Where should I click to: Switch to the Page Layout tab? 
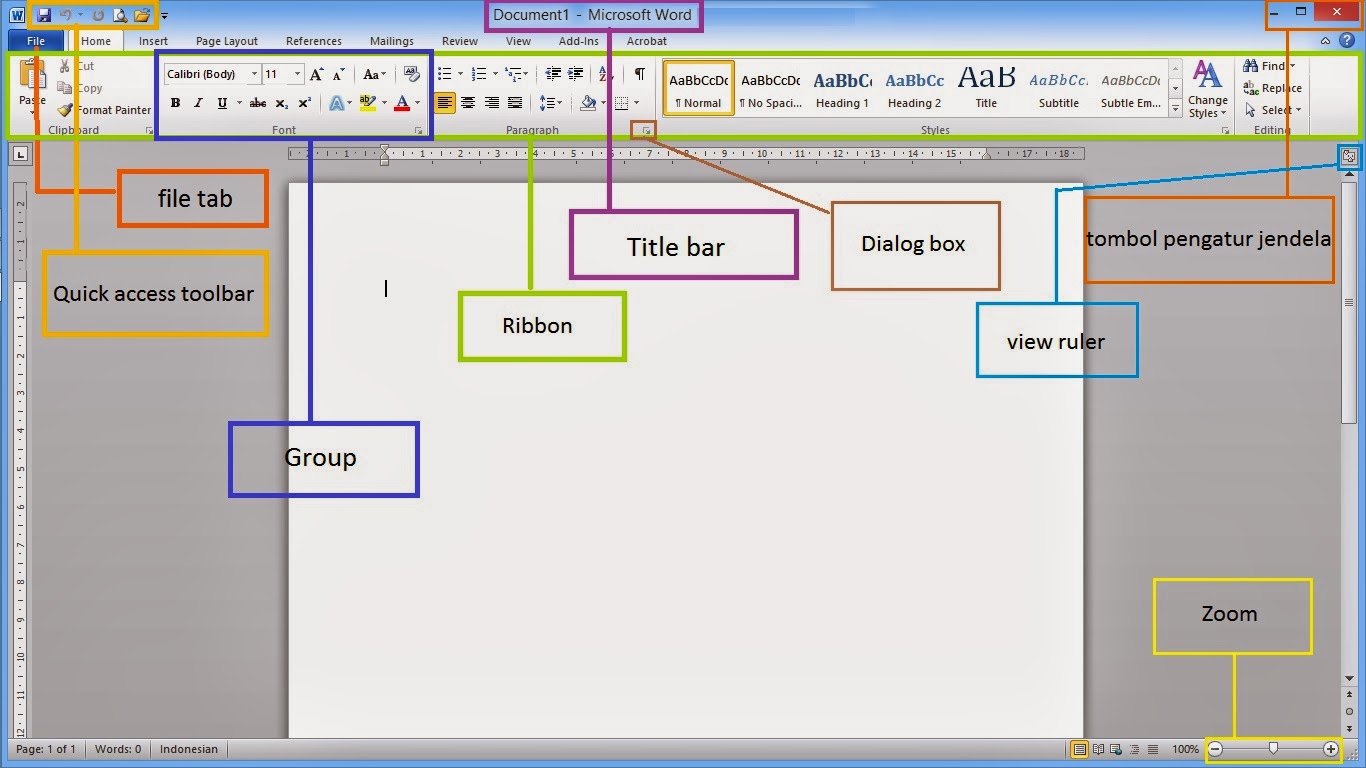point(227,41)
